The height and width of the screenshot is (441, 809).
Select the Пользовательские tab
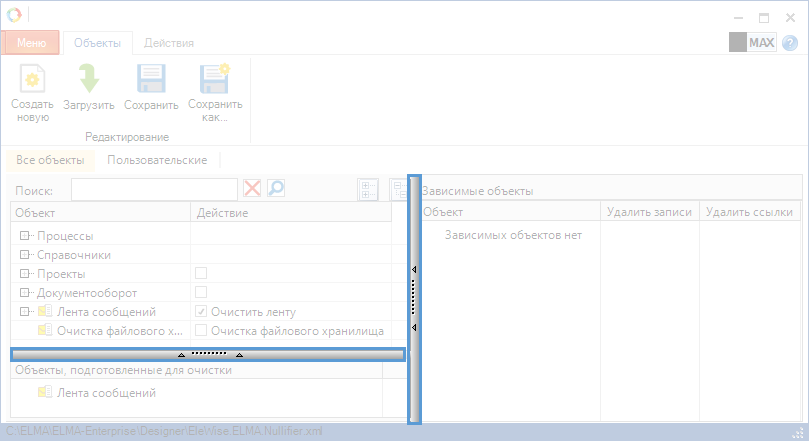[157, 160]
